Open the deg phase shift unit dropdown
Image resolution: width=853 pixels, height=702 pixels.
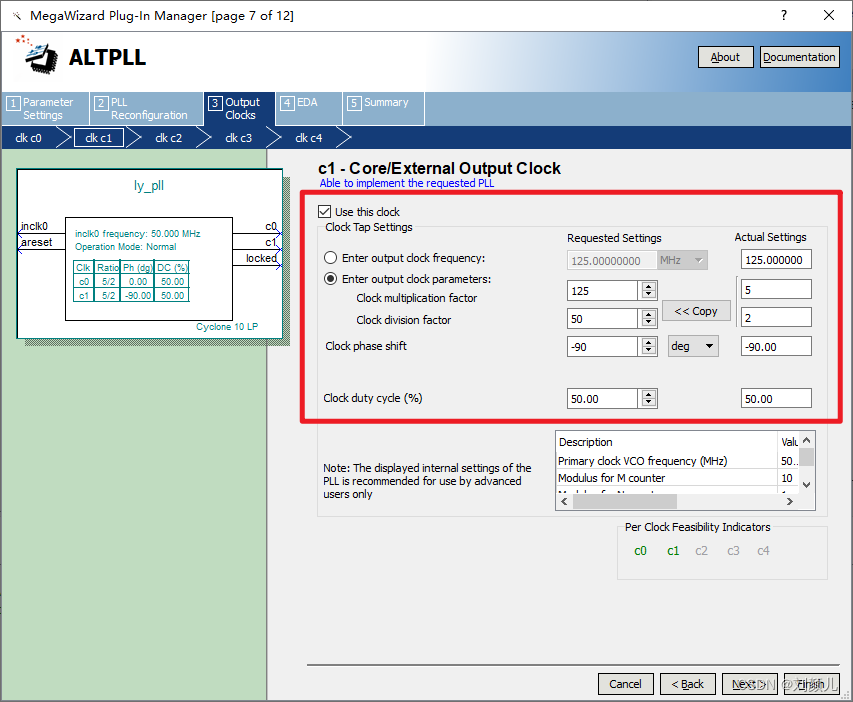tap(693, 346)
